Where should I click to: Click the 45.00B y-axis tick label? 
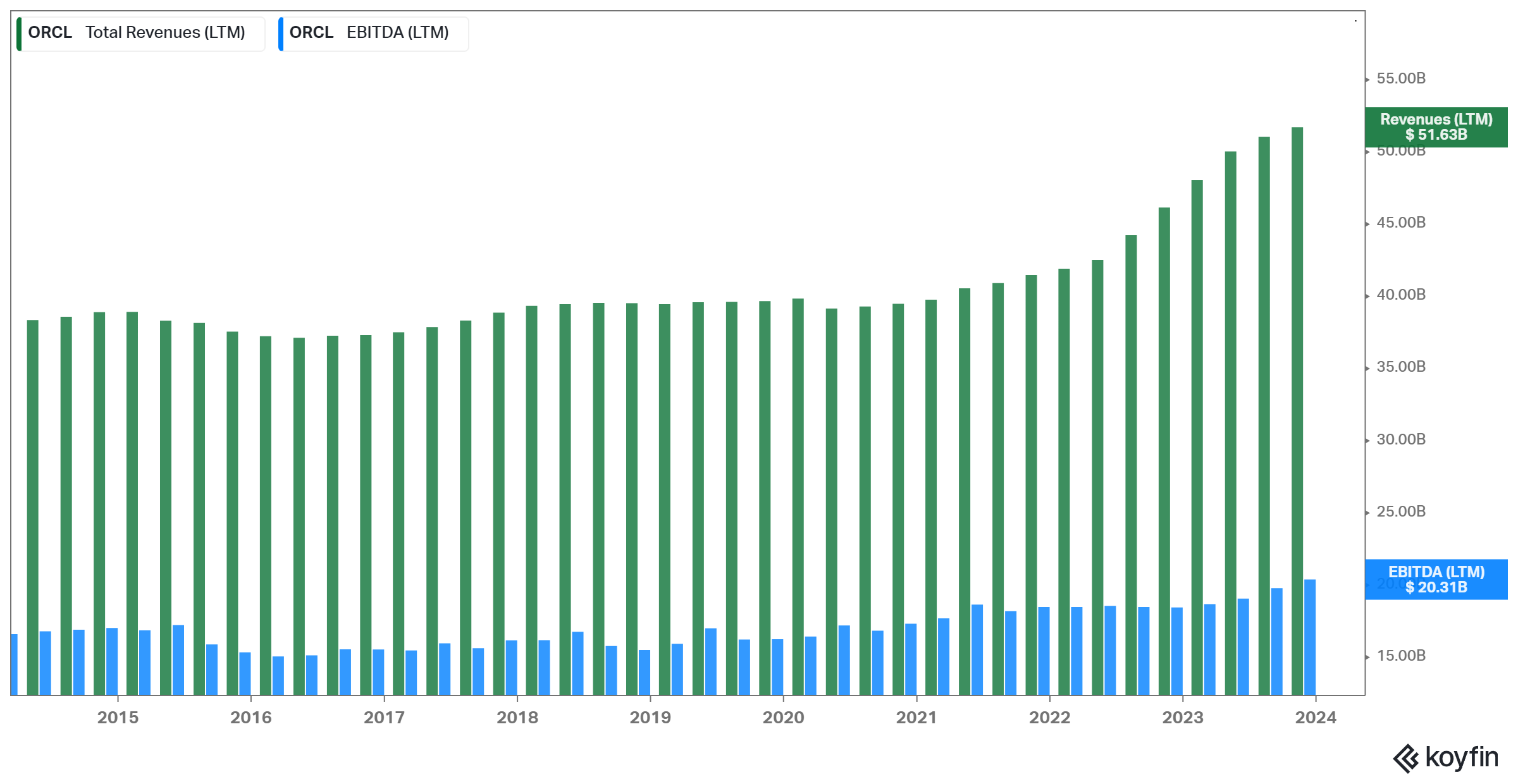[1401, 223]
